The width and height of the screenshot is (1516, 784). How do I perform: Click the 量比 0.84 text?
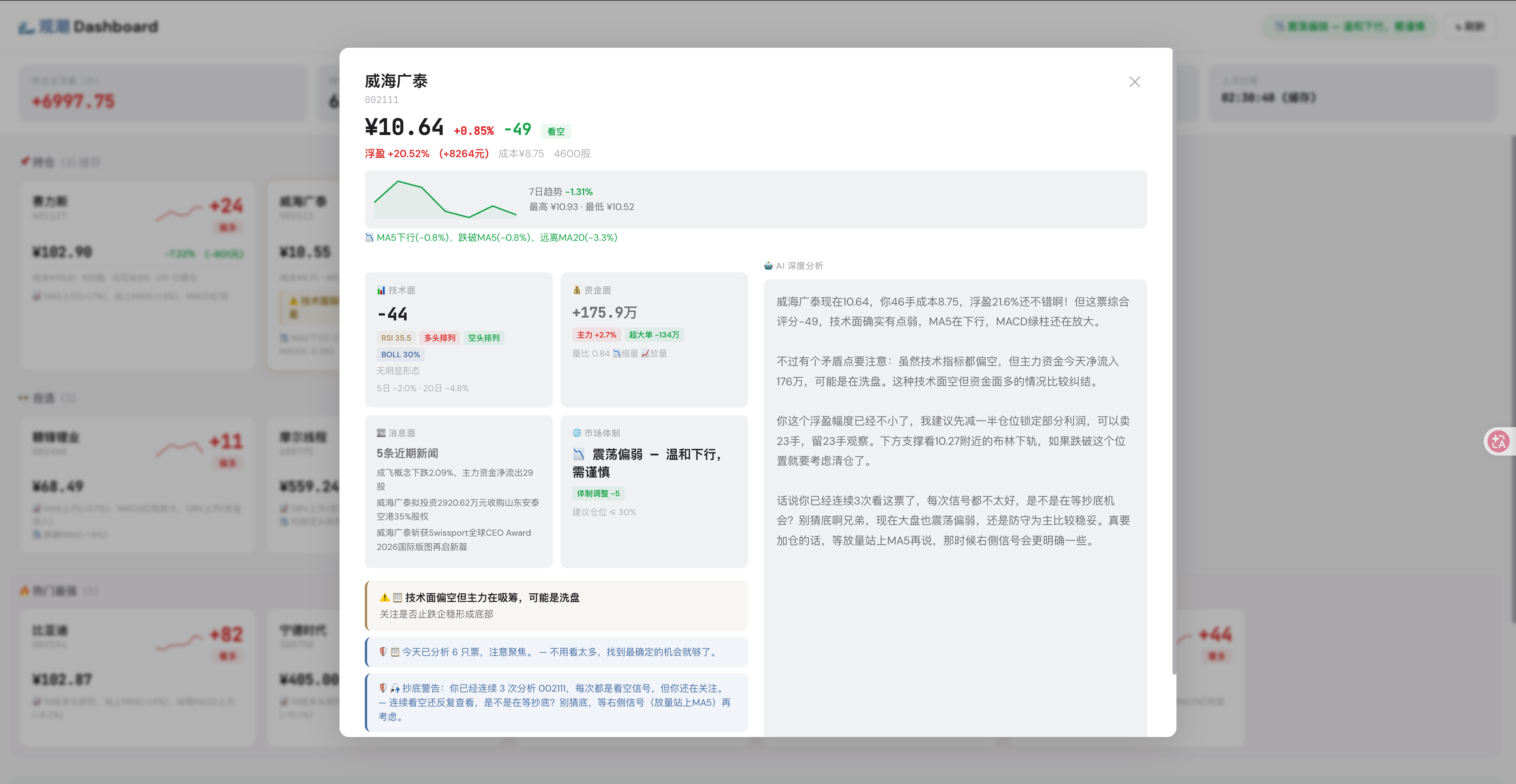coord(591,353)
